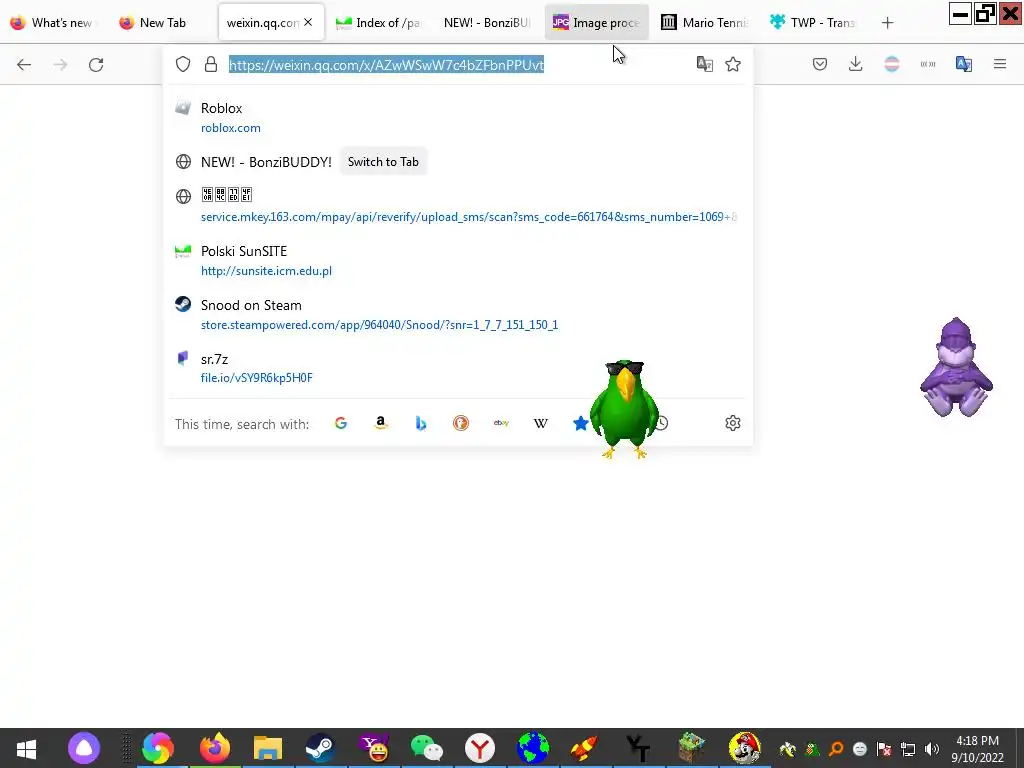Search in History with clock icon
Viewport: 1024px width, 768px height.
click(661, 423)
